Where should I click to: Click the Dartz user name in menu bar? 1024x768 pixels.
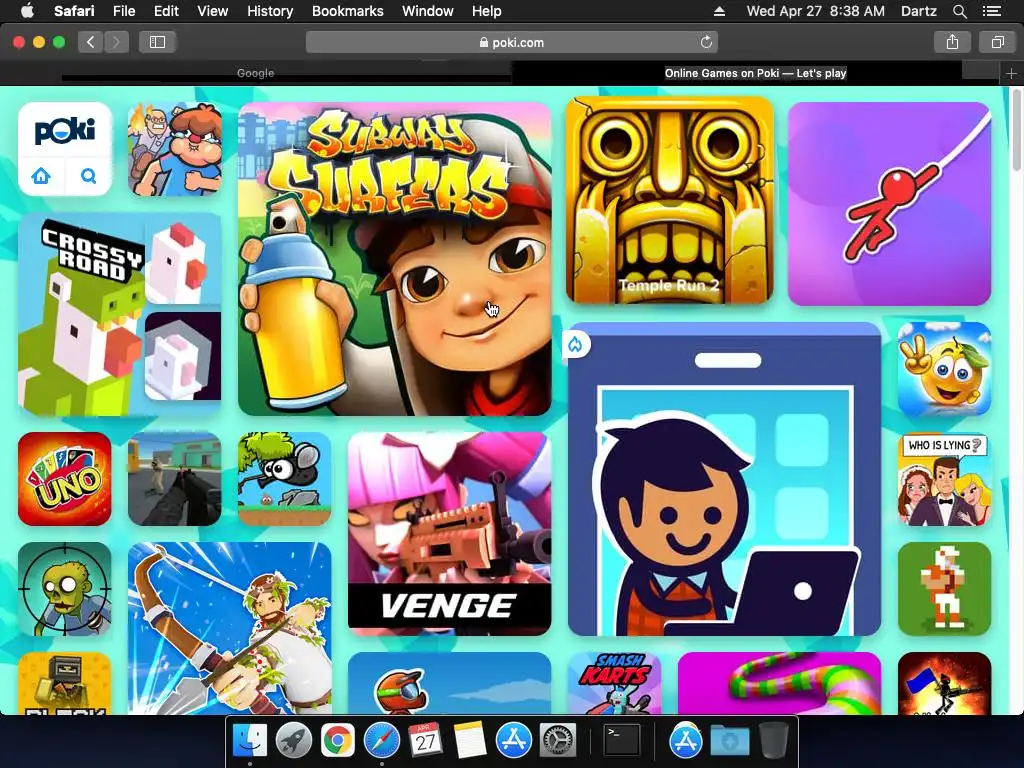(x=918, y=11)
